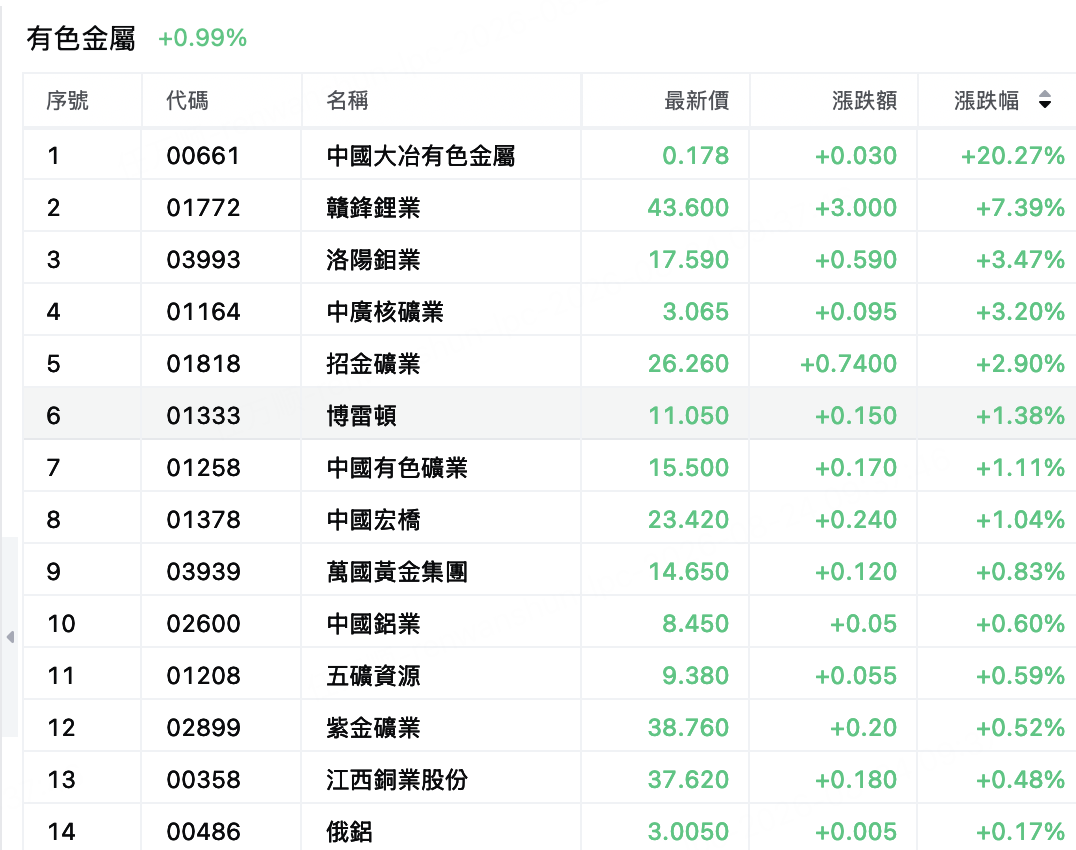1076x850 pixels.
Task: Click stock code 00486
Action: (x=203, y=832)
